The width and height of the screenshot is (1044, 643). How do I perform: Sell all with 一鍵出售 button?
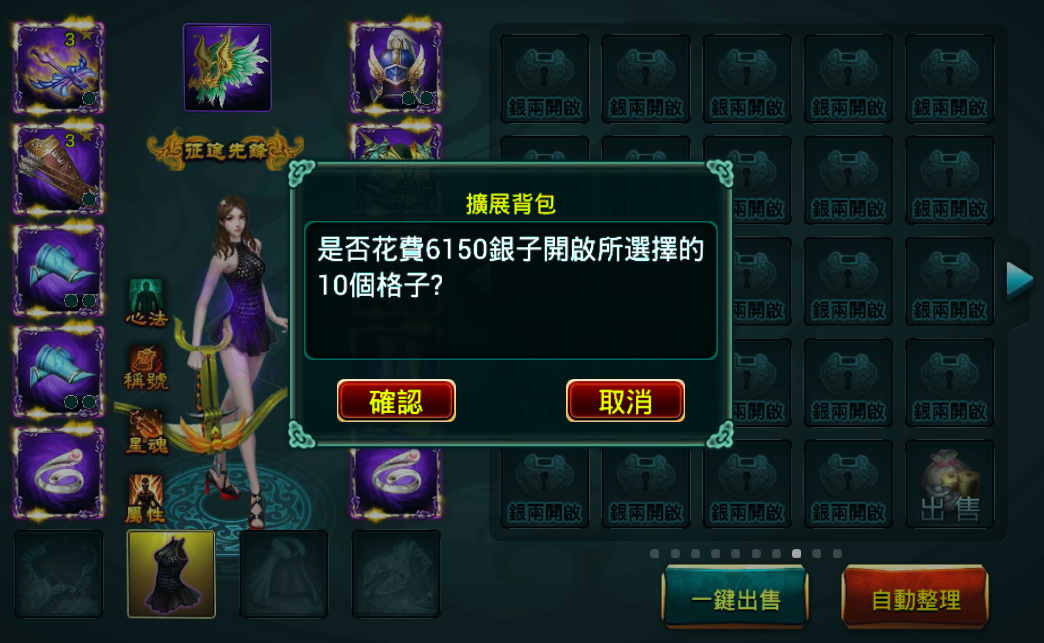(x=735, y=597)
